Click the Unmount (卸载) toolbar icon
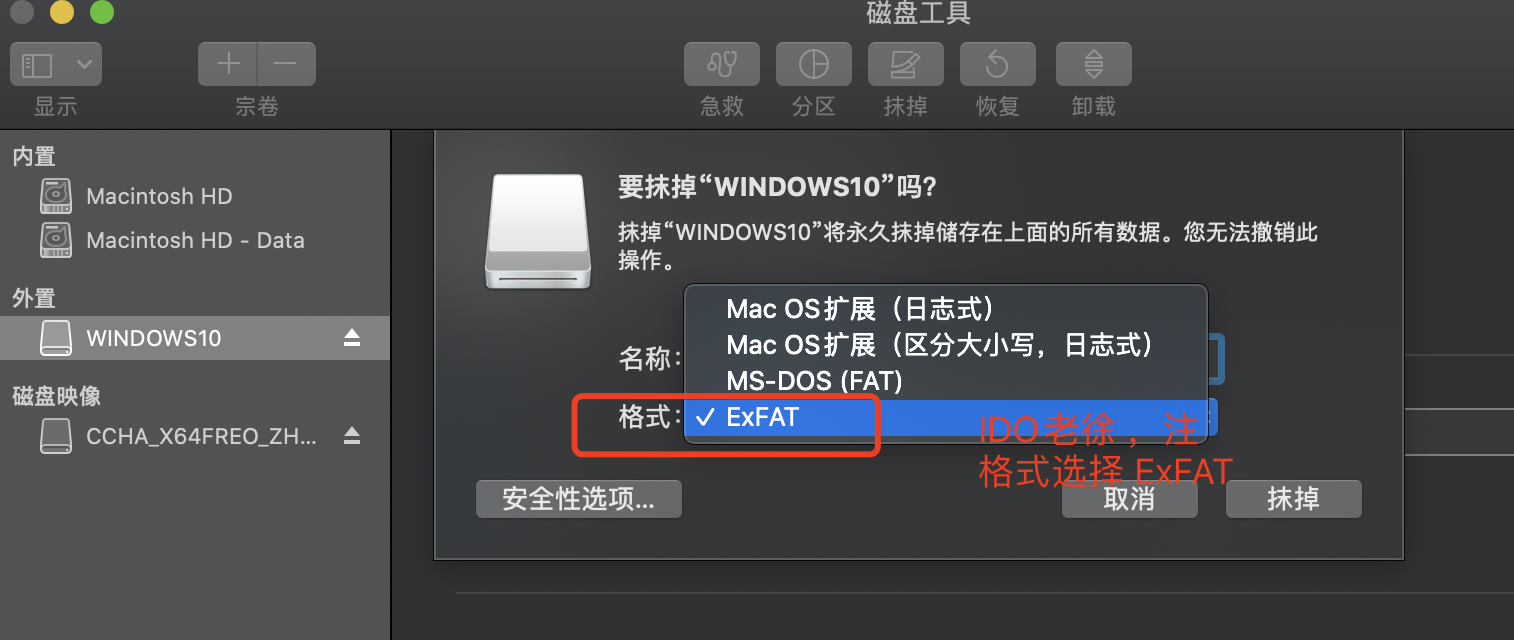The height and width of the screenshot is (640, 1514). pos(1093,65)
